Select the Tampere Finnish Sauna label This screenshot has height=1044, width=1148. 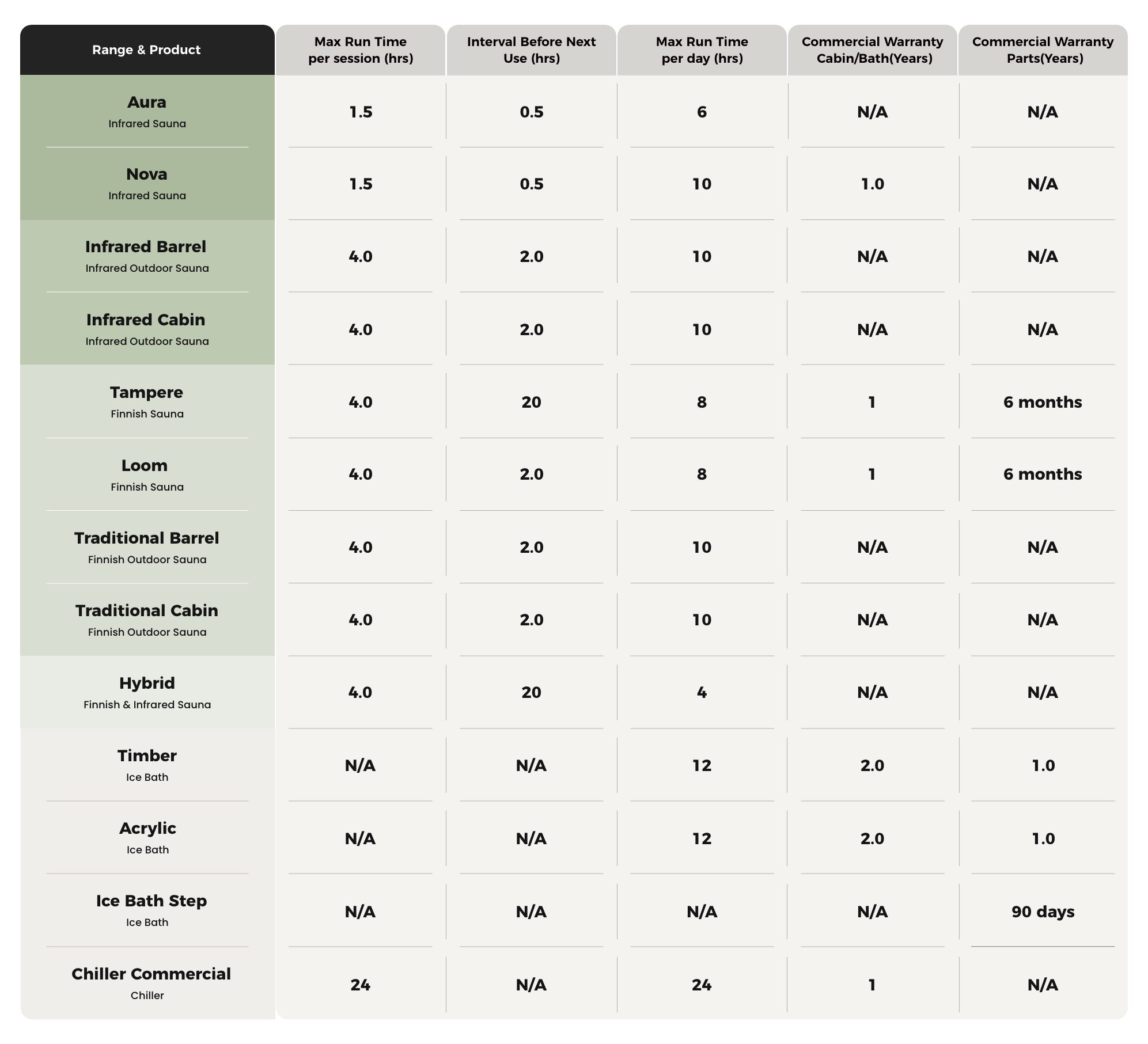[147, 401]
